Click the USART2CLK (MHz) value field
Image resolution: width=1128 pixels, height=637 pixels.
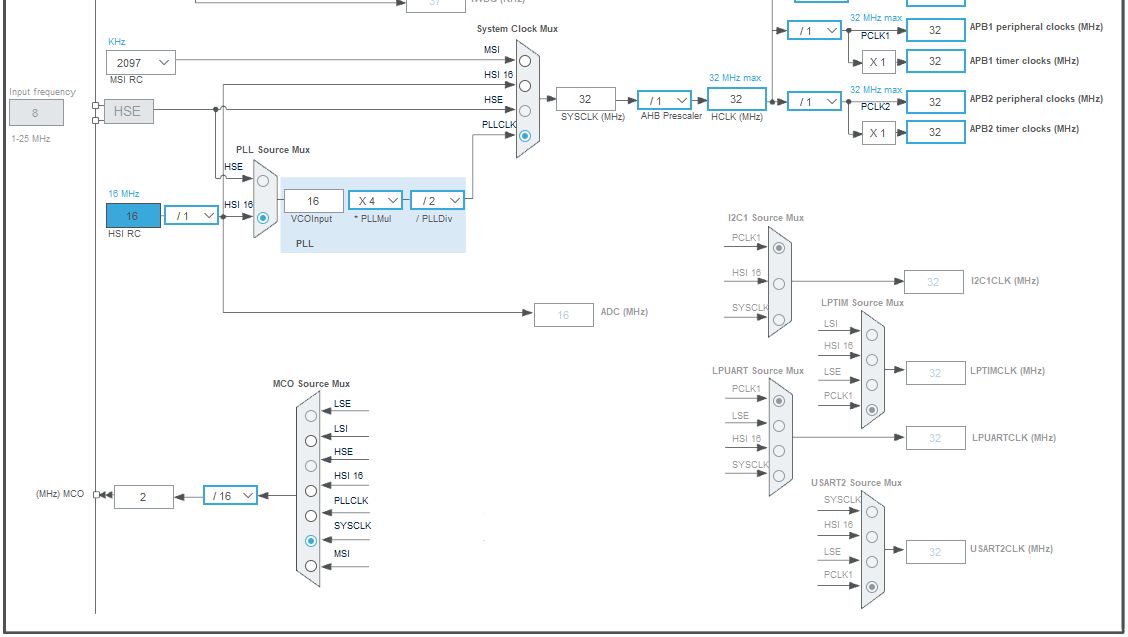point(935,552)
